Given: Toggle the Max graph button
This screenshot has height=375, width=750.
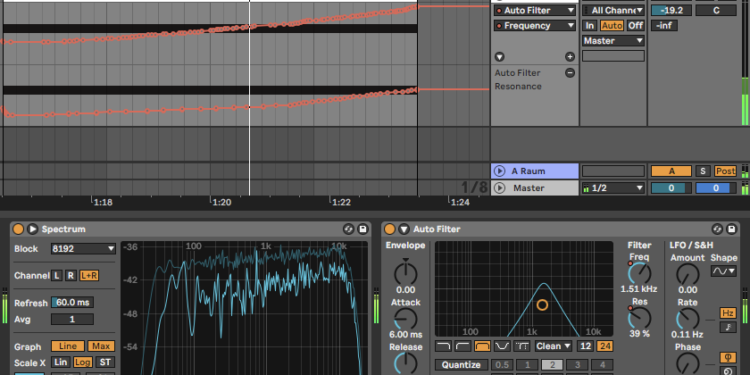Looking at the screenshot, I should (x=101, y=346).
